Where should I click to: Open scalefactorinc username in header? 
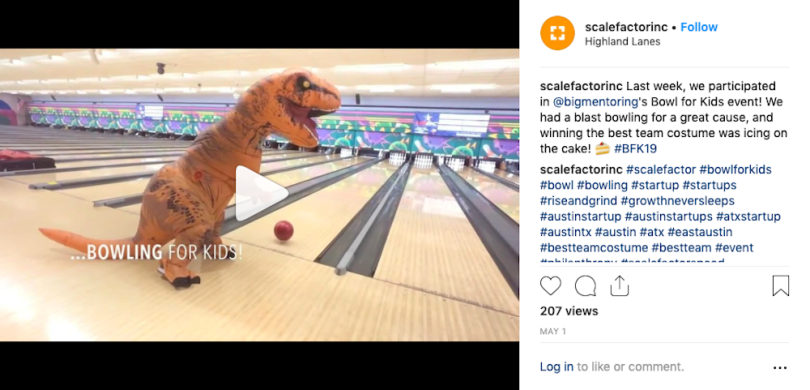pyautogui.click(x=626, y=27)
